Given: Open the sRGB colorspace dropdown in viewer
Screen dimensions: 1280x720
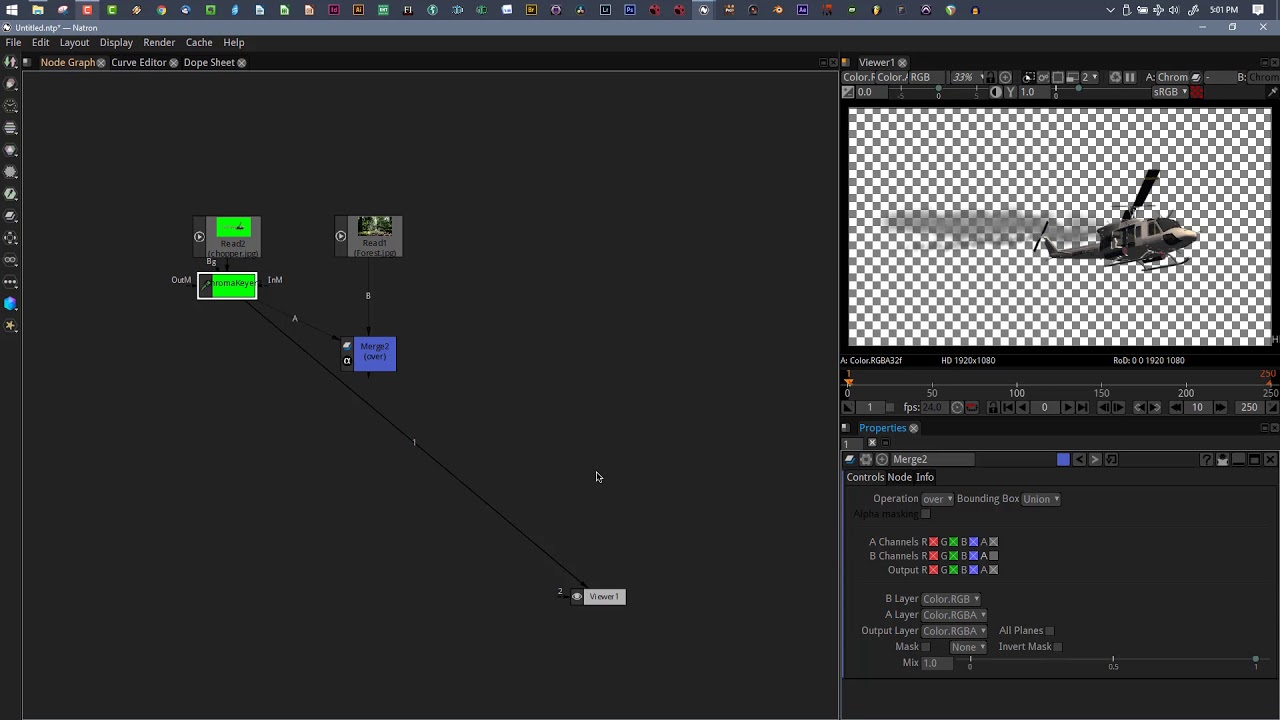Looking at the screenshot, I should (x=1170, y=92).
